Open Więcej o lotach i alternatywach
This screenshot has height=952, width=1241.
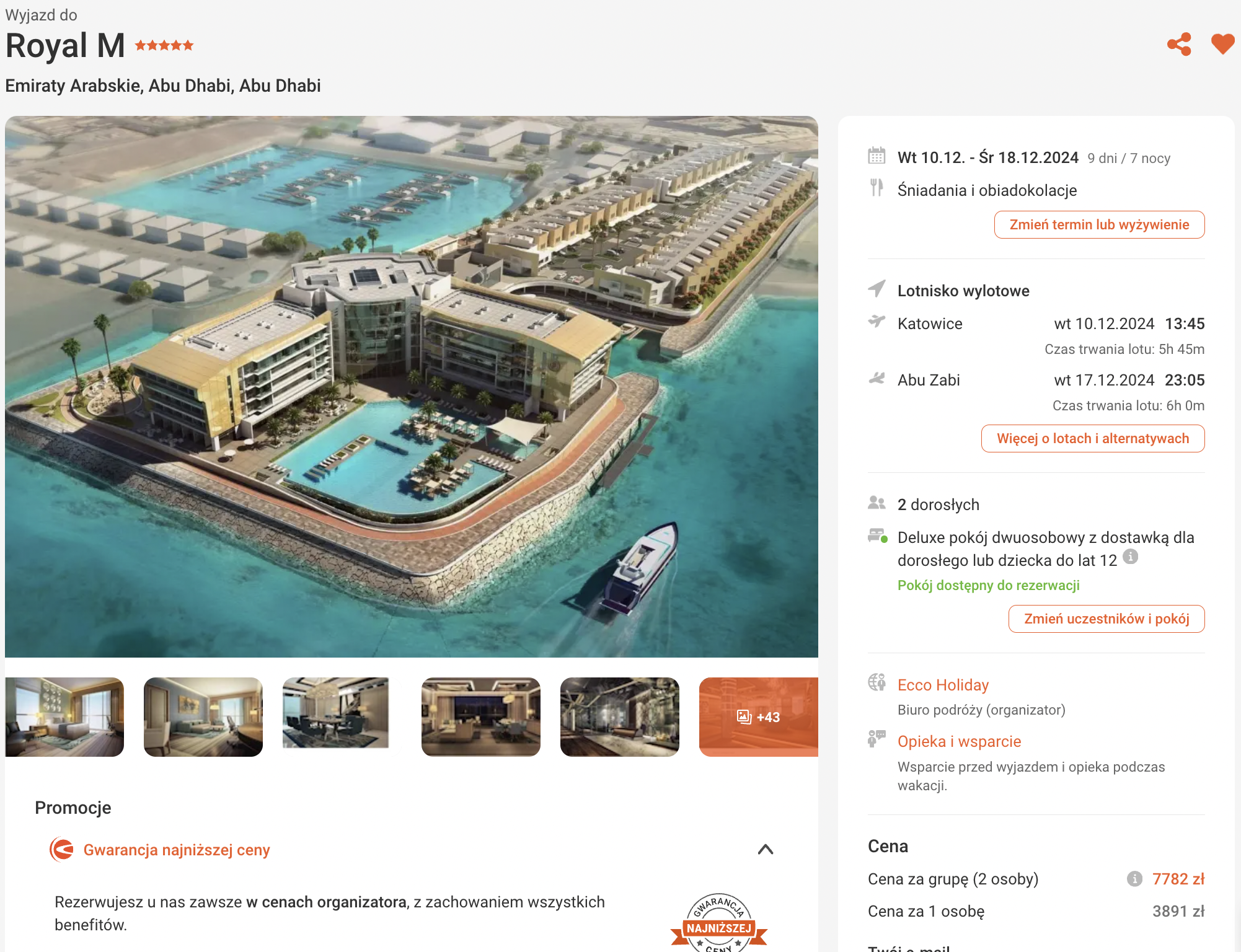pos(1093,439)
